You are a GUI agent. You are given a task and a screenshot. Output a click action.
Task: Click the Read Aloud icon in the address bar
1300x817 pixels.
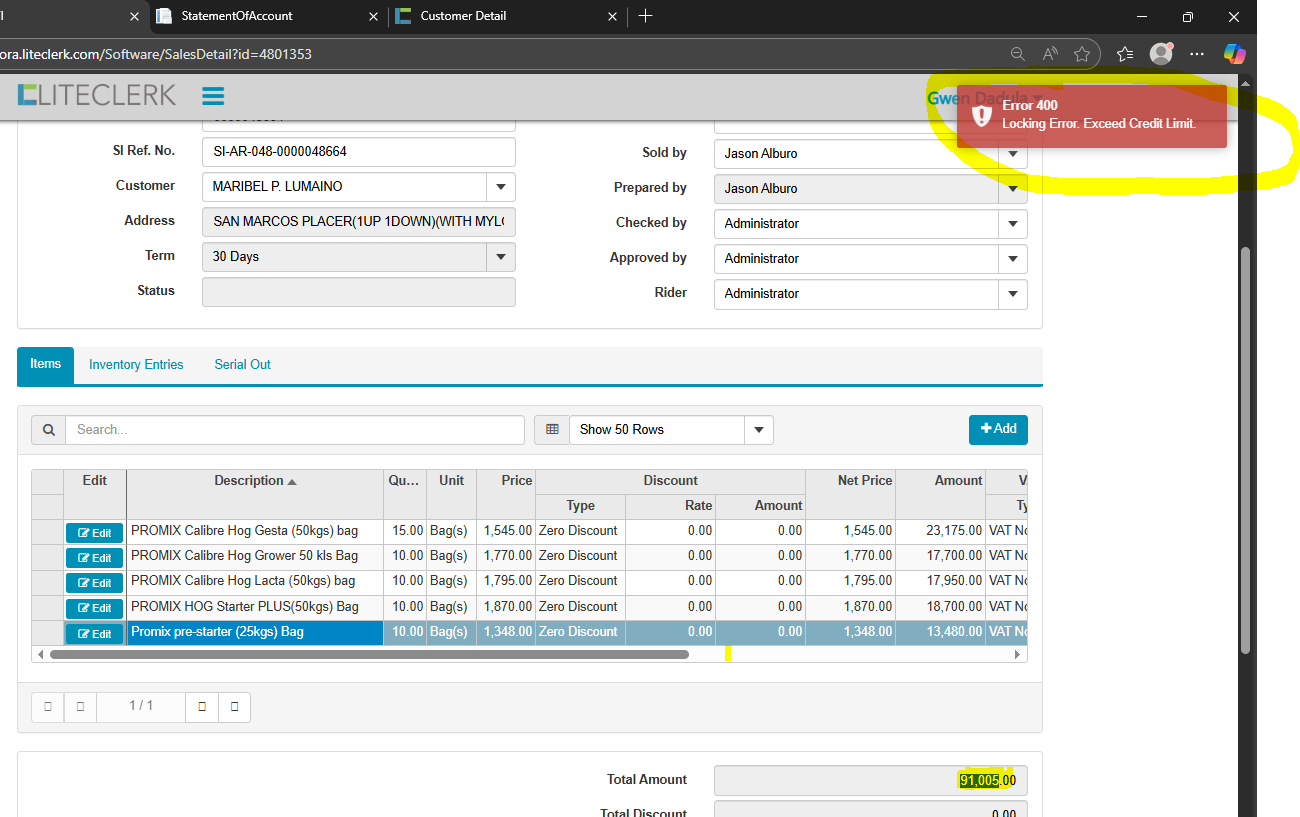(1049, 54)
